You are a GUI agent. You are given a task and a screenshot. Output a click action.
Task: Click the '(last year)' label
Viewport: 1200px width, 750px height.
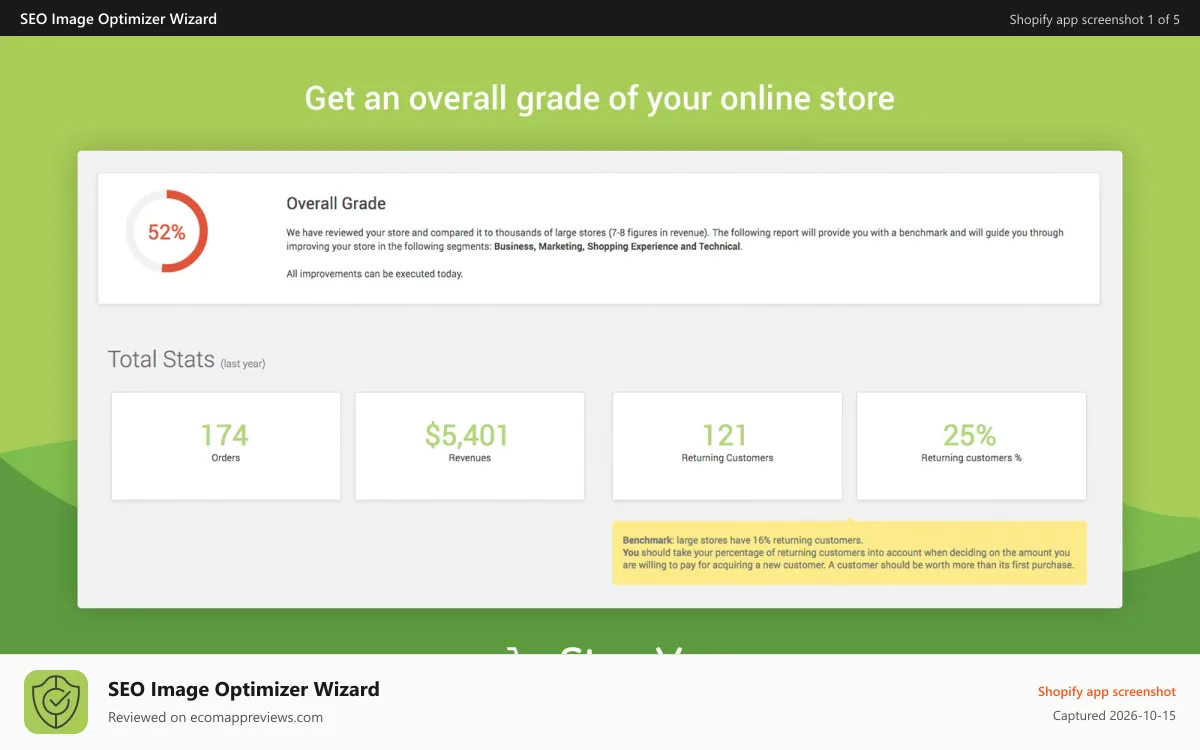tap(243, 364)
